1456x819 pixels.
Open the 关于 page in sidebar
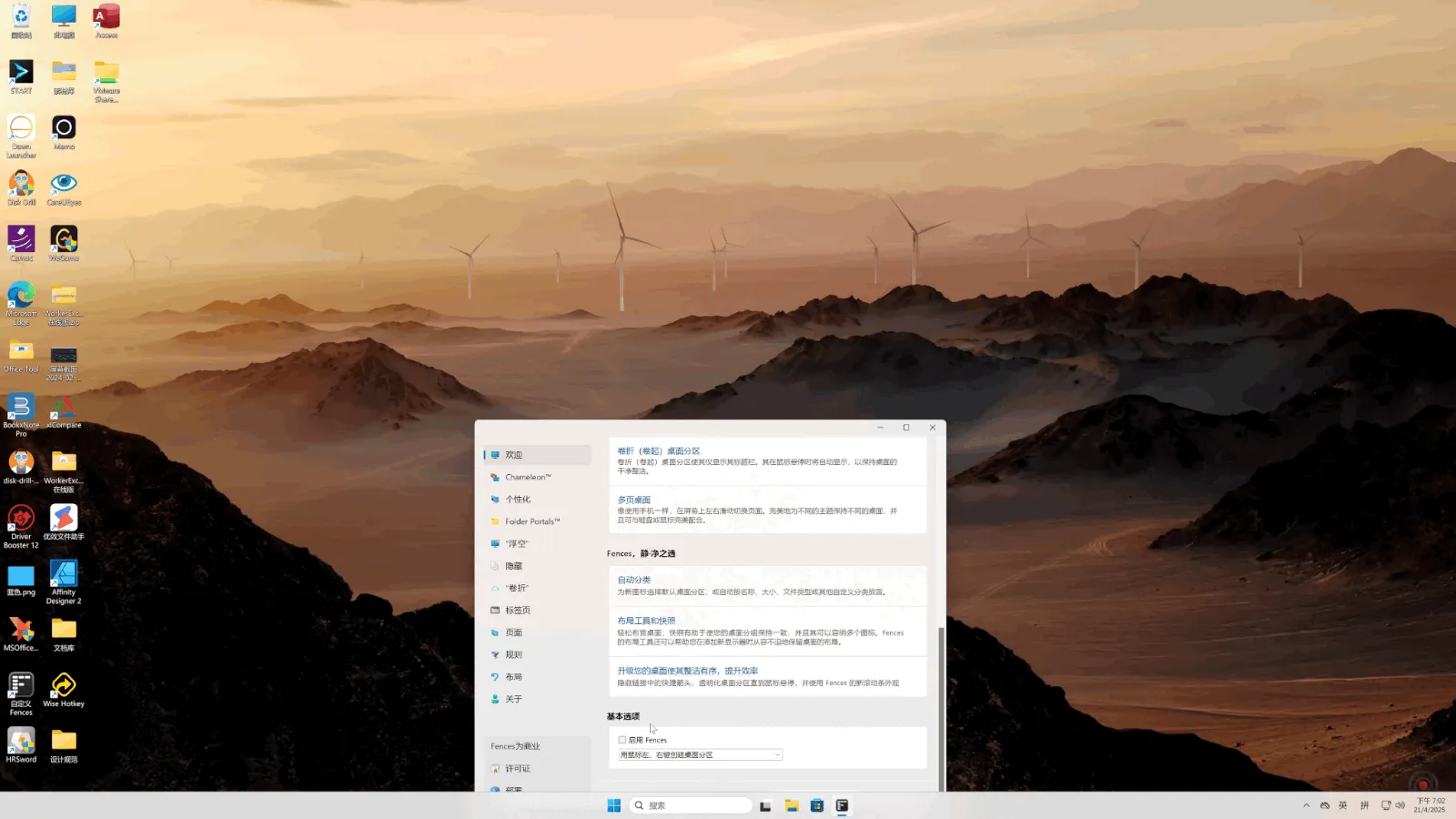513,700
